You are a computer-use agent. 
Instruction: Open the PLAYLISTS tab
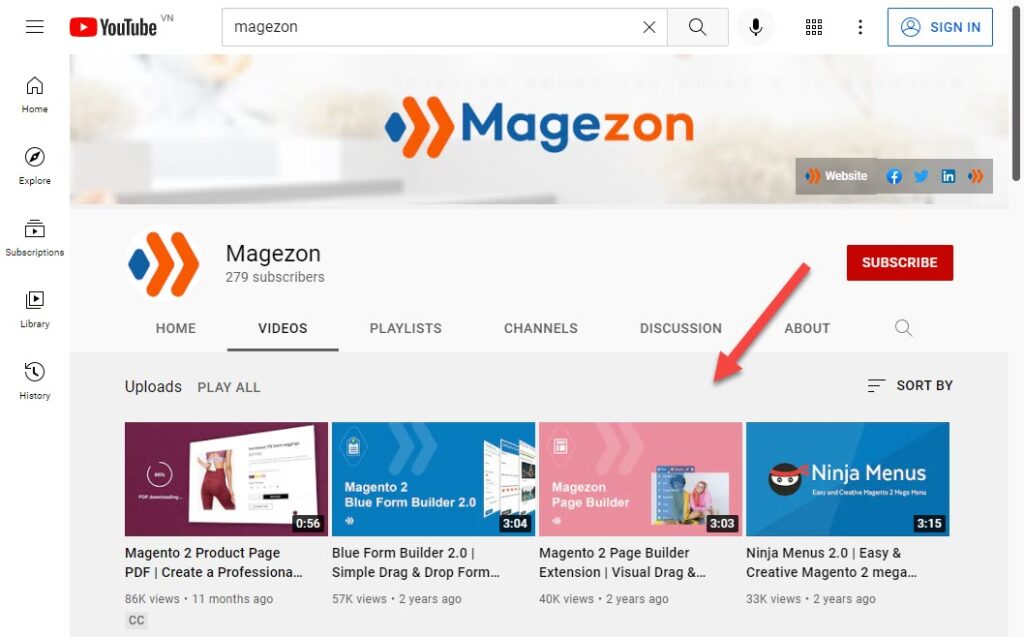406,328
